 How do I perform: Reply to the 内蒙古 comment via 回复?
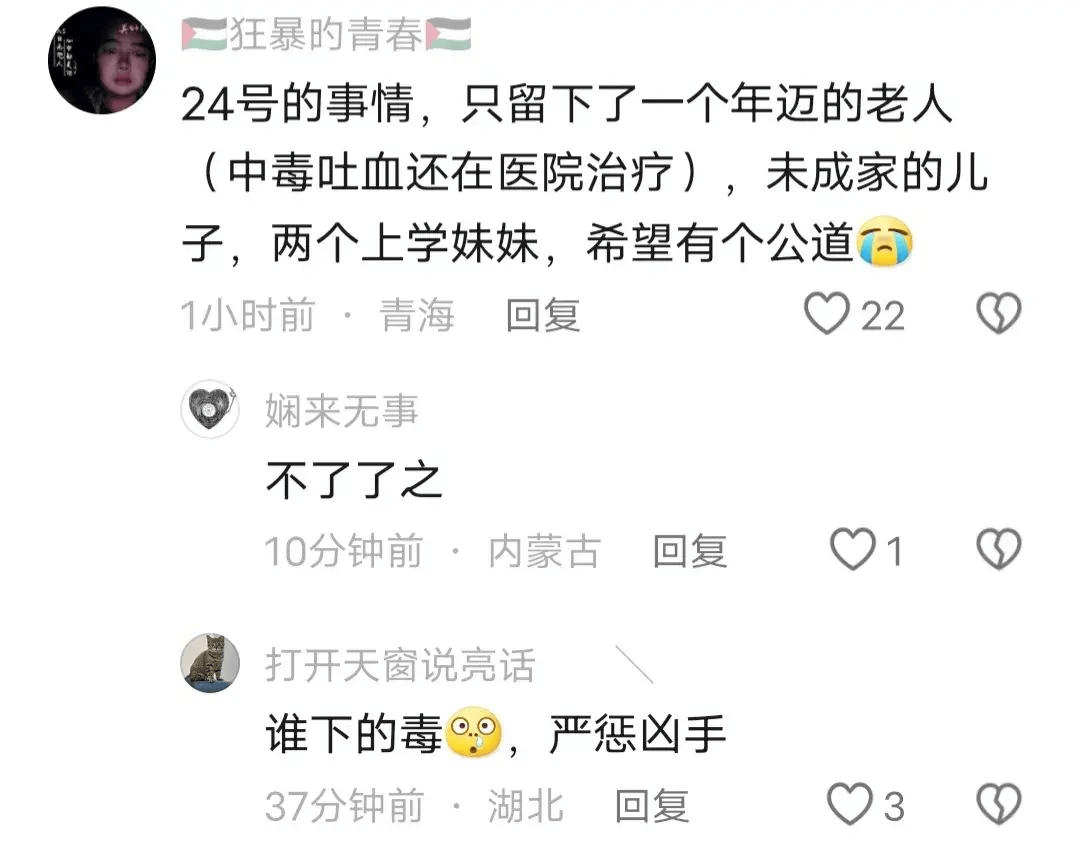point(689,551)
